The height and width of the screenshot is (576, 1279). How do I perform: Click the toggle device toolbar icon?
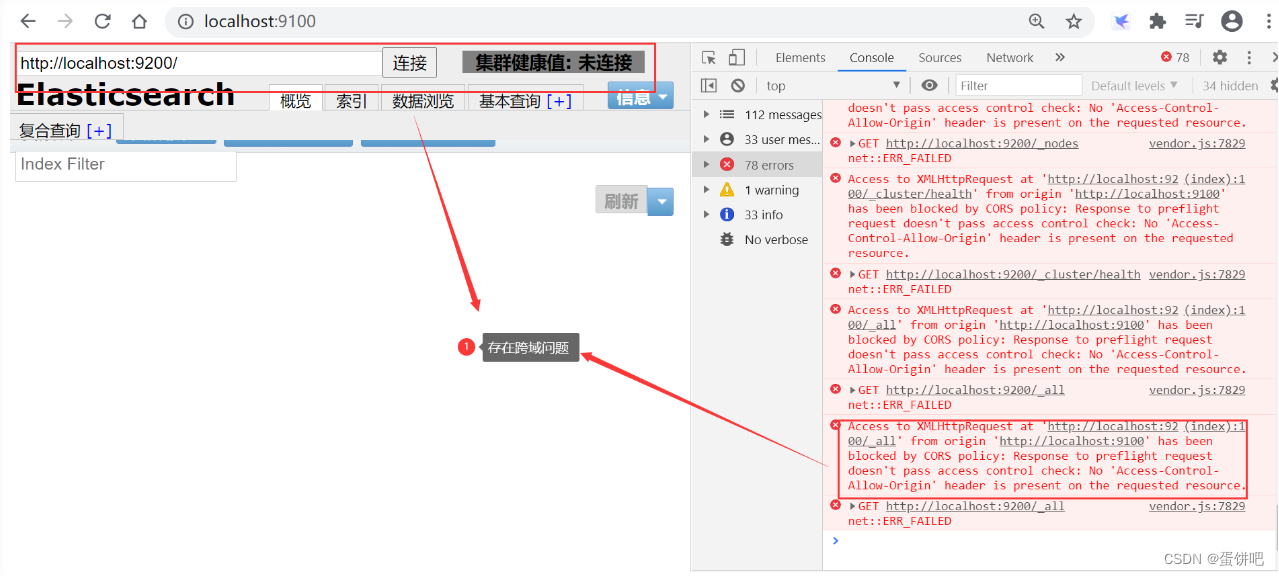[x=736, y=57]
